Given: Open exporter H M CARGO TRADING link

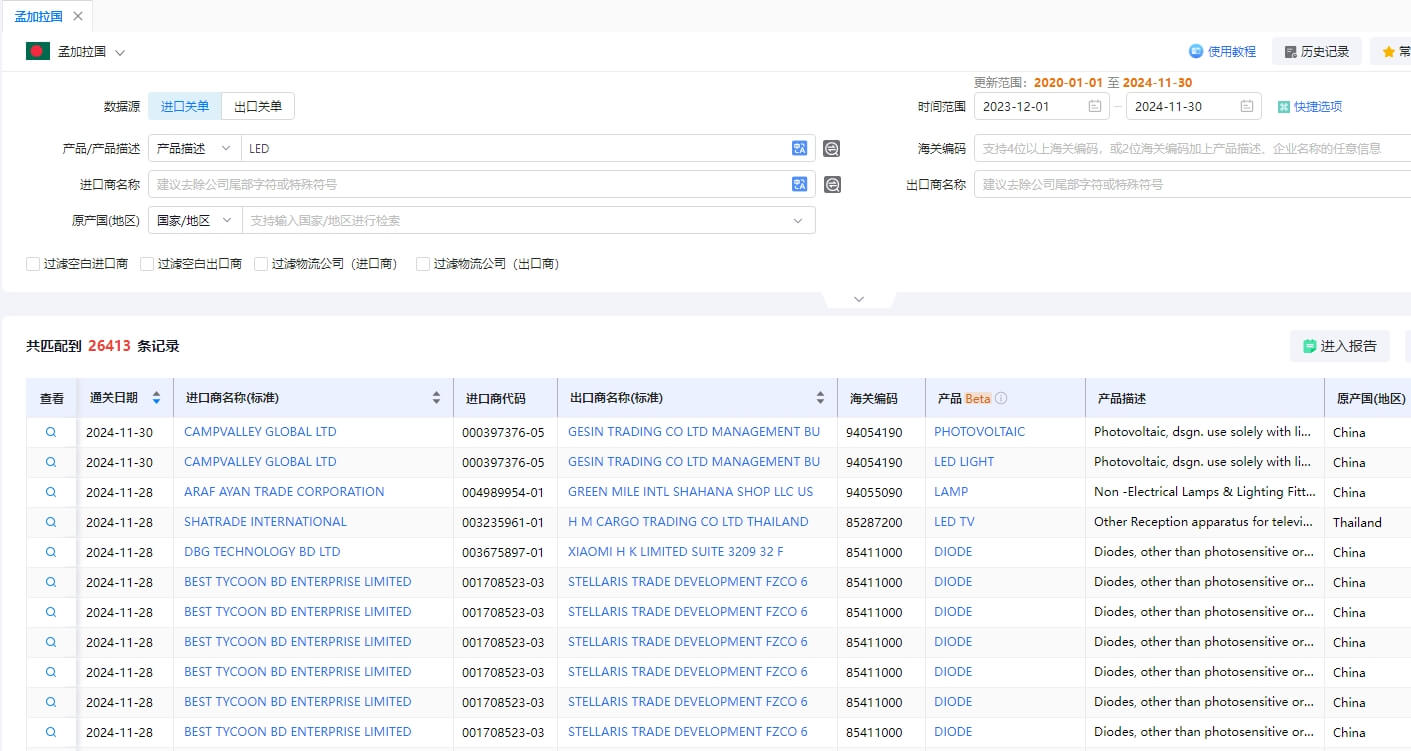Looking at the screenshot, I should (688, 521).
